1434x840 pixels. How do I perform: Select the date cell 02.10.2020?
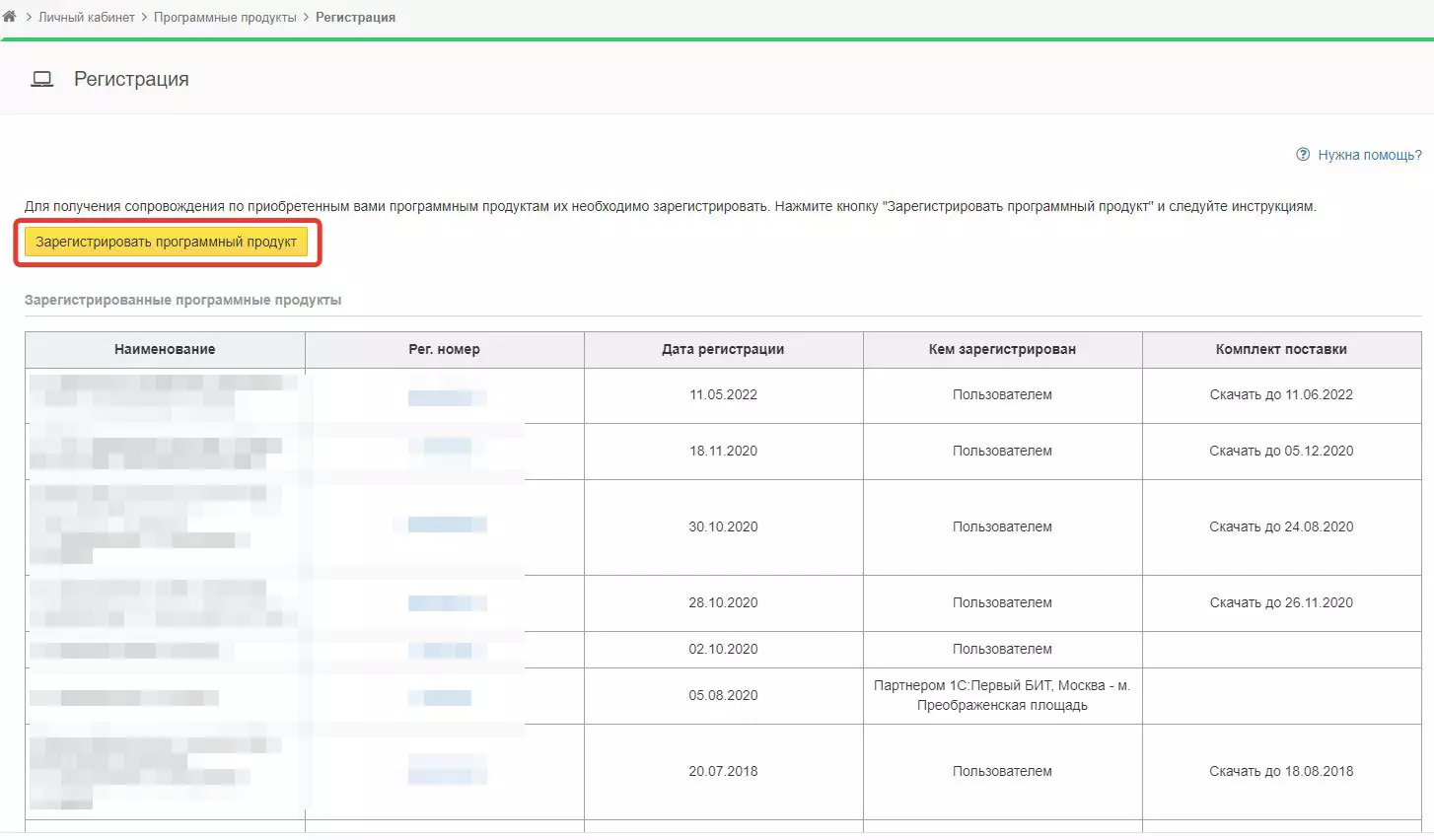tap(723, 649)
